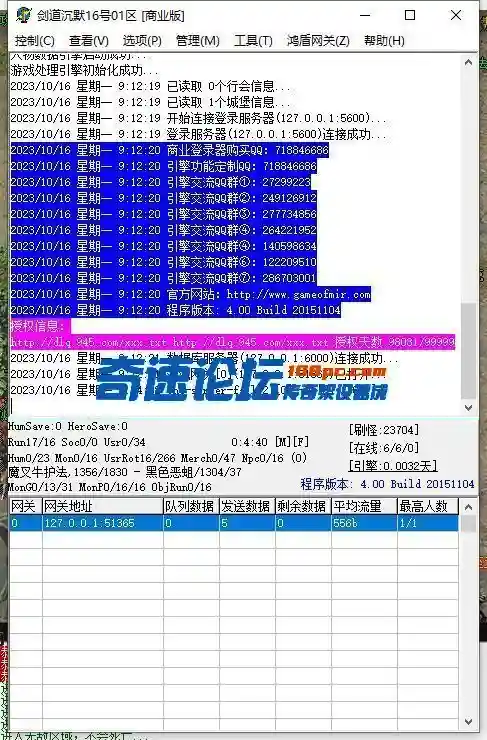Image resolution: width=487 pixels, height=740 pixels.
Task: Click the log scrollbar up arrow
Action: pyautogui.click(x=468, y=62)
